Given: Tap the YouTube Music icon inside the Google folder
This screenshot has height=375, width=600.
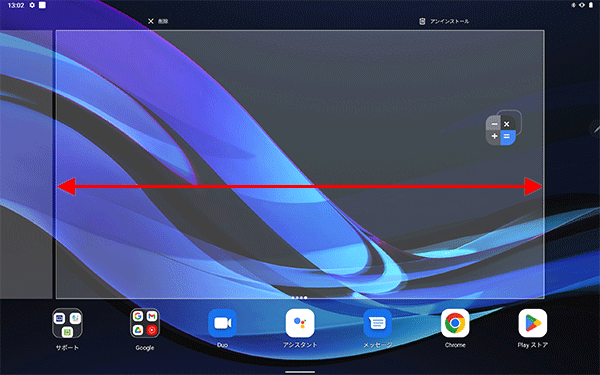Looking at the screenshot, I should point(152,330).
